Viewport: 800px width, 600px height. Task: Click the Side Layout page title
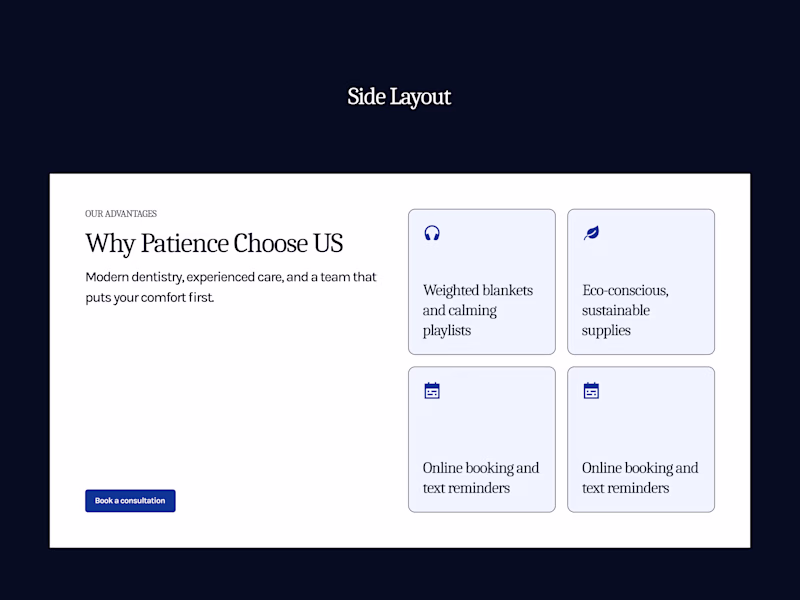click(x=399, y=97)
